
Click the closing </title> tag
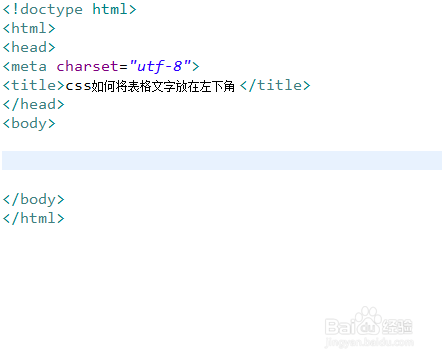click(275, 85)
